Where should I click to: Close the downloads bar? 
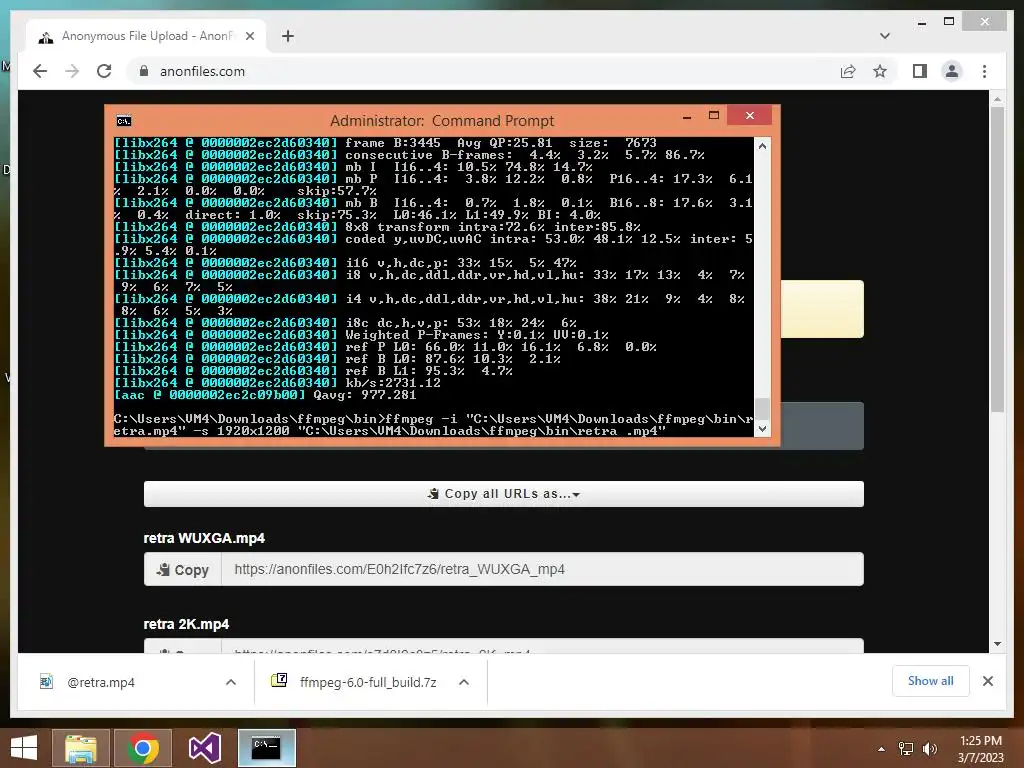click(x=987, y=681)
